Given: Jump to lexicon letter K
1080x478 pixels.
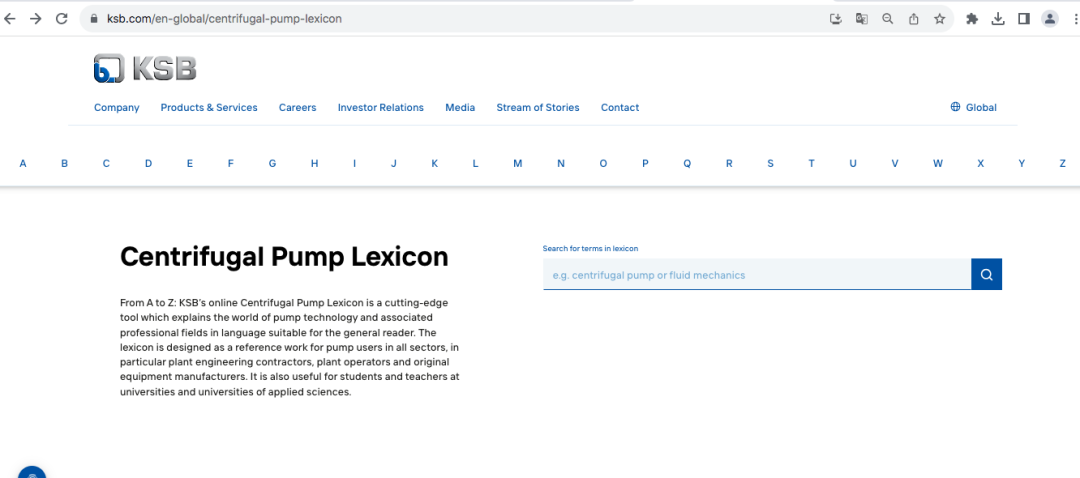Looking at the screenshot, I should coord(435,163).
